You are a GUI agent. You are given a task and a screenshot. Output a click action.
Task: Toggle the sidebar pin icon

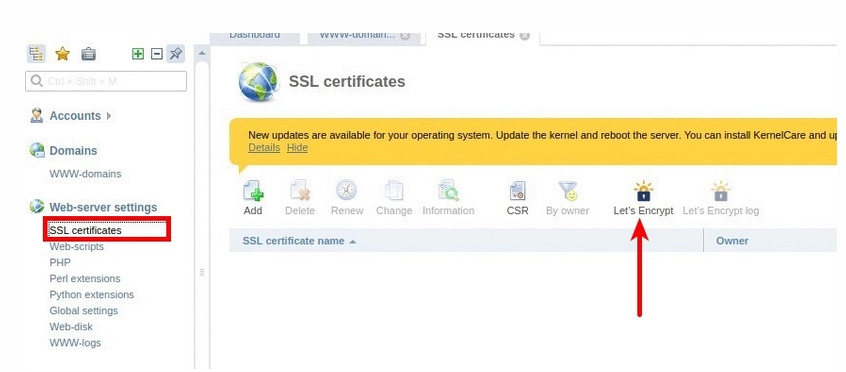[x=175, y=53]
